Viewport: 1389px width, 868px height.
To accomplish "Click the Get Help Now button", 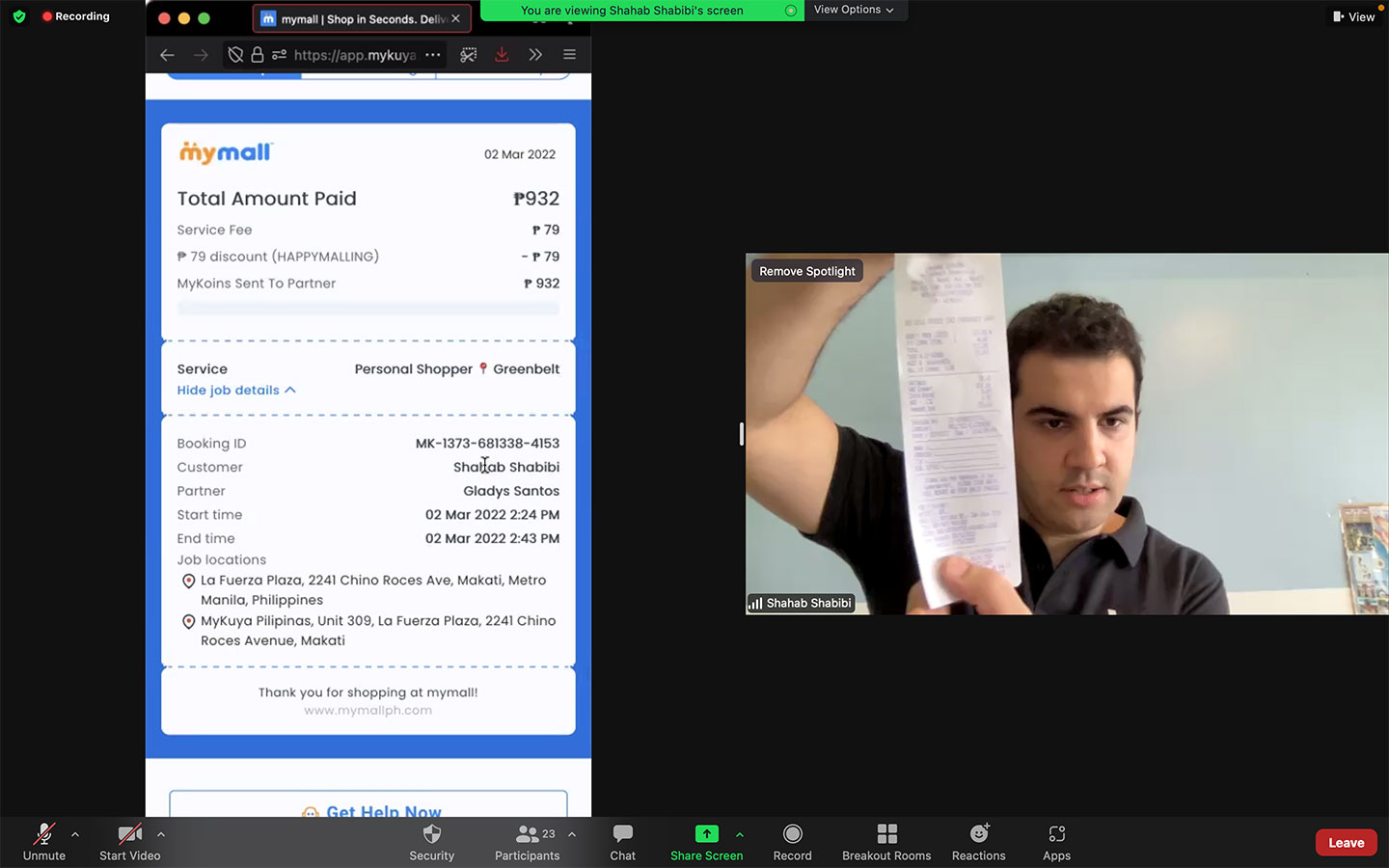I will 369,810.
